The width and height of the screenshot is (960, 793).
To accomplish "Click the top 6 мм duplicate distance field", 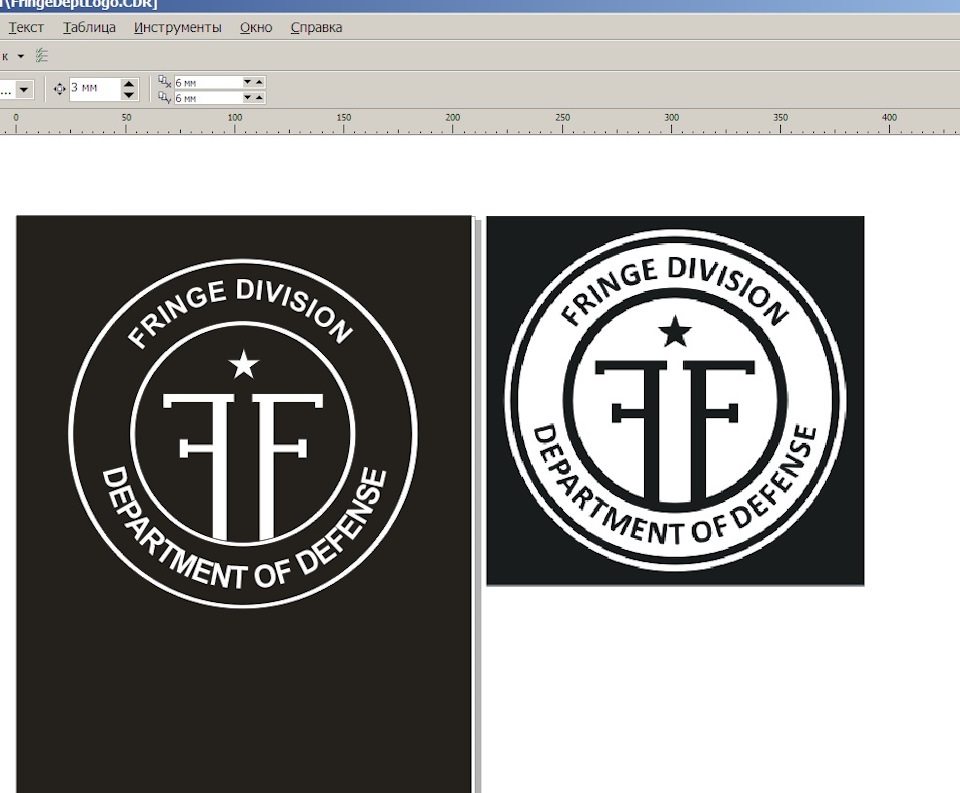I will click(x=207, y=82).
